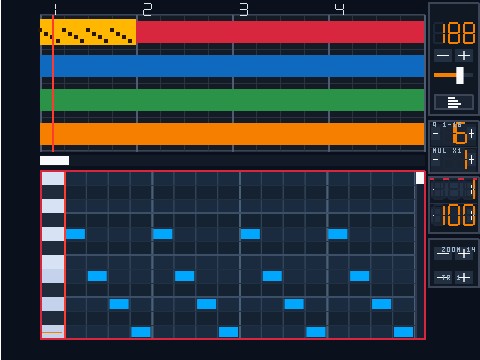
Task: Zoom out with the ZOOM minus button
Action: pos(443,254)
